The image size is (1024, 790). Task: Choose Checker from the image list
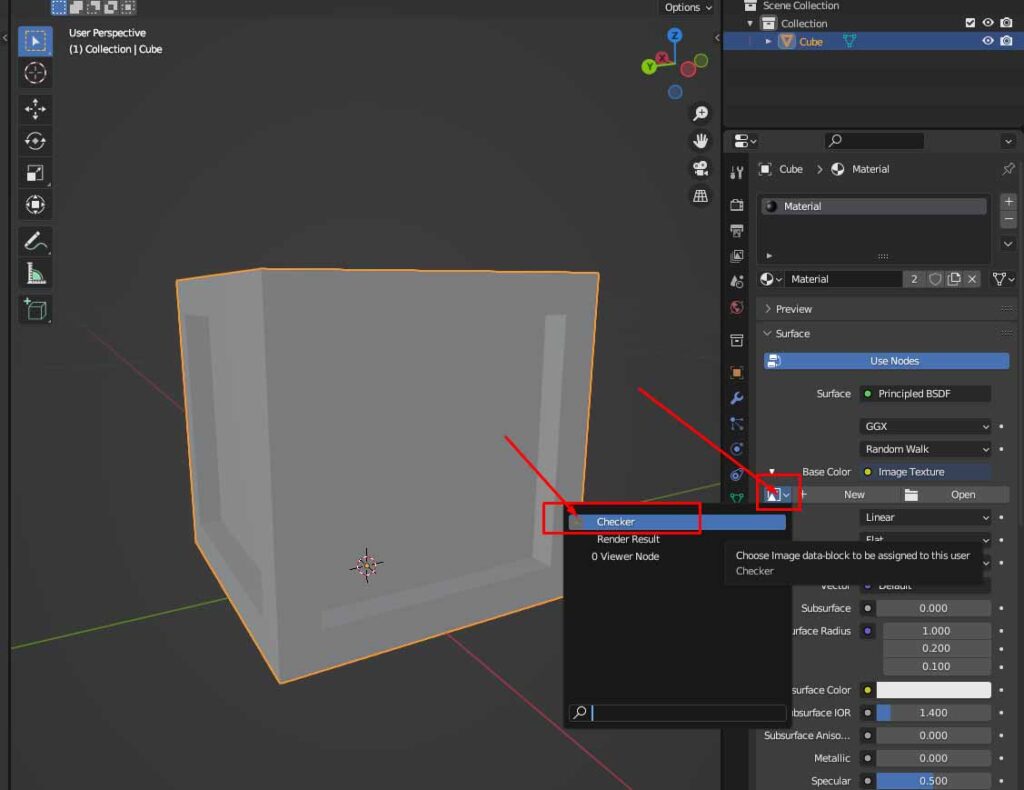pyautogui.click(x=677, y=522)
